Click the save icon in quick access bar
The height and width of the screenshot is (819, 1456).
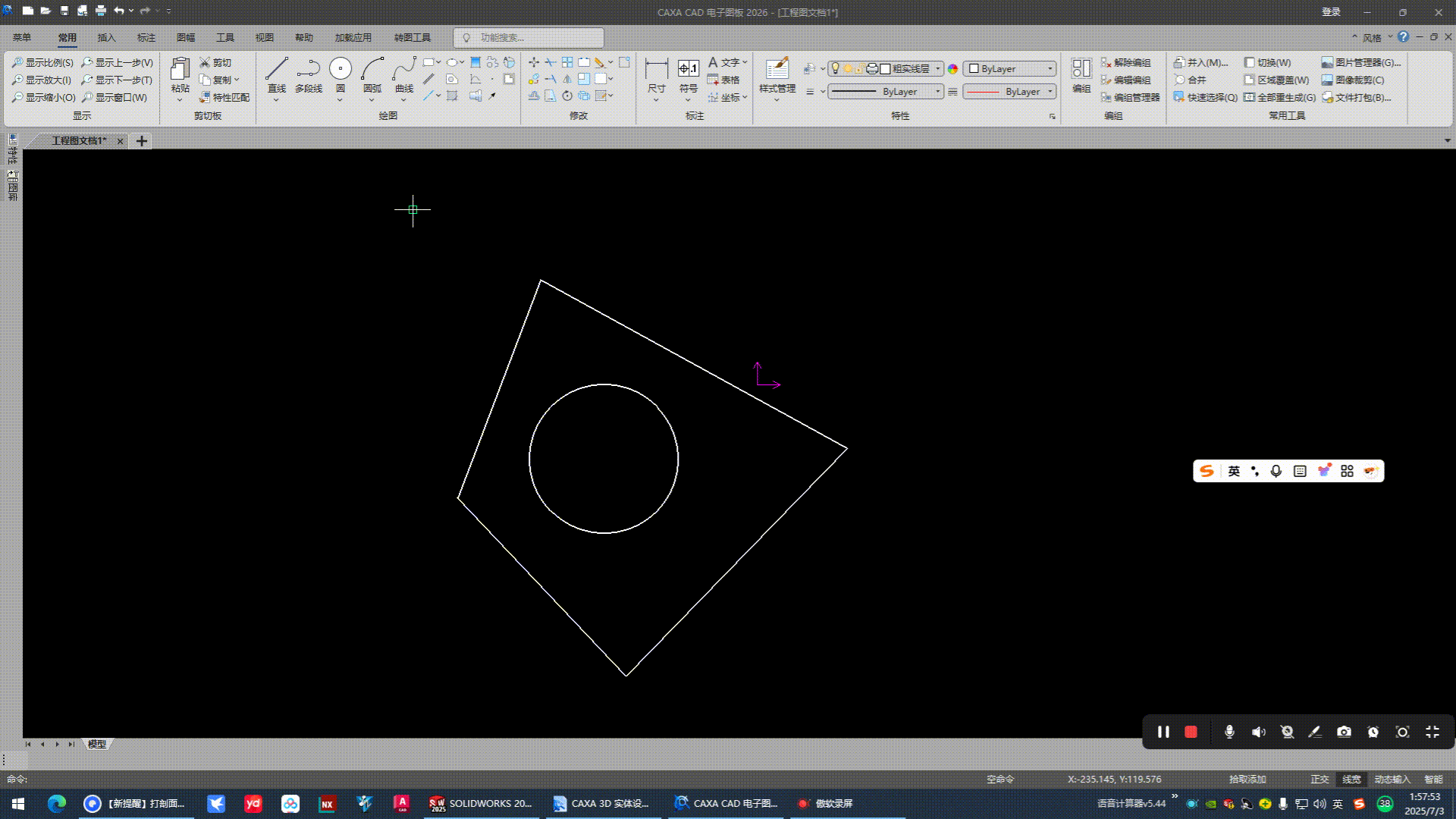click(64, 11)
